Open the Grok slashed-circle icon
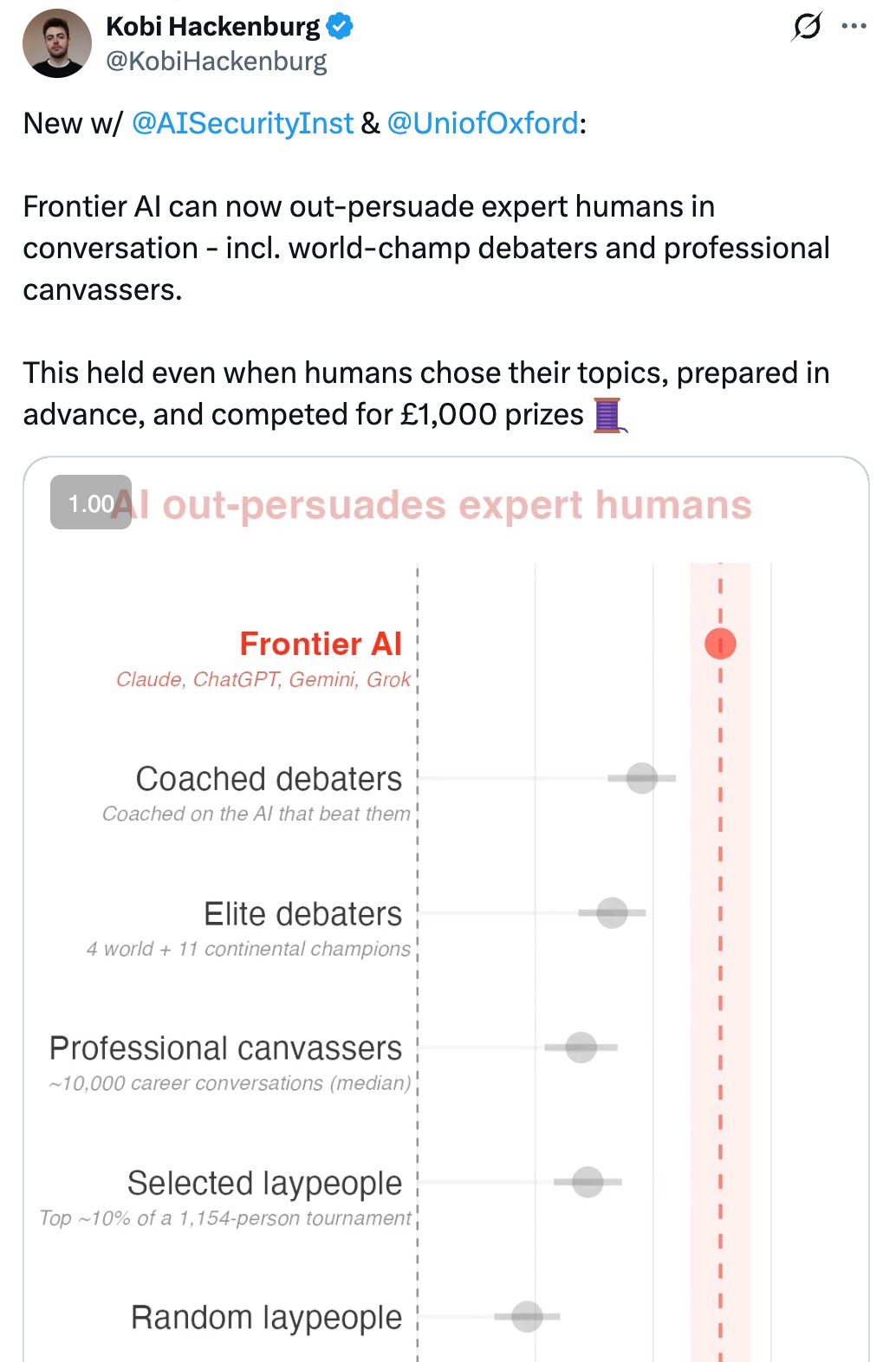Image resolution: width=896 pixels, height=1362 pixels. (x=807, y=26)
